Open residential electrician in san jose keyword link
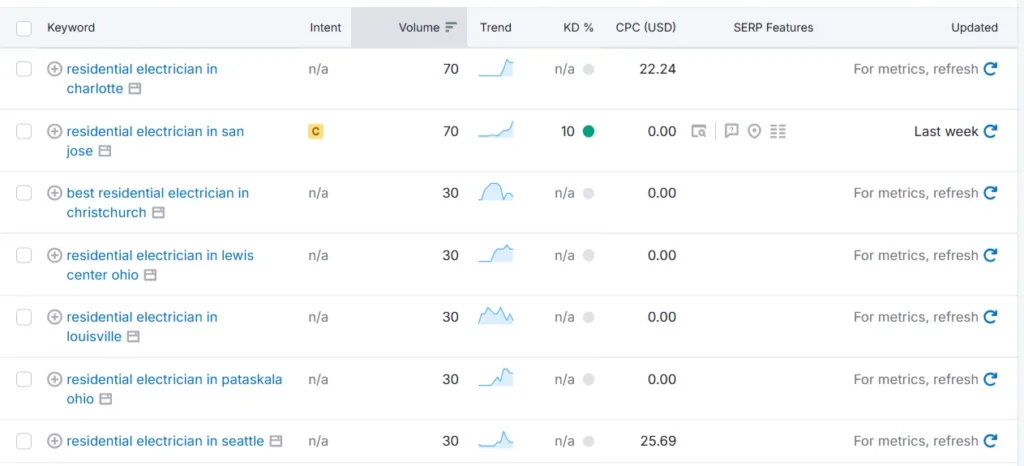1024x466 pixels. point(155,131)
